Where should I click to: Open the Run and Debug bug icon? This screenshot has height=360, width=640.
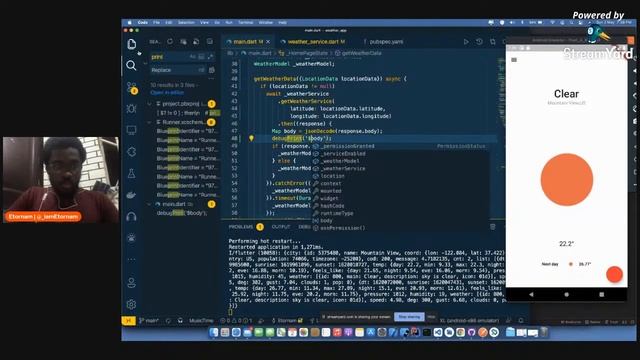point(131,109)
